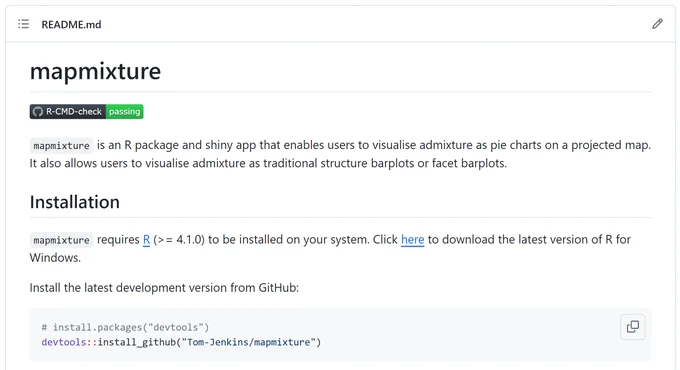Copy the install code with the copy icon

click(x=633, y=327)
